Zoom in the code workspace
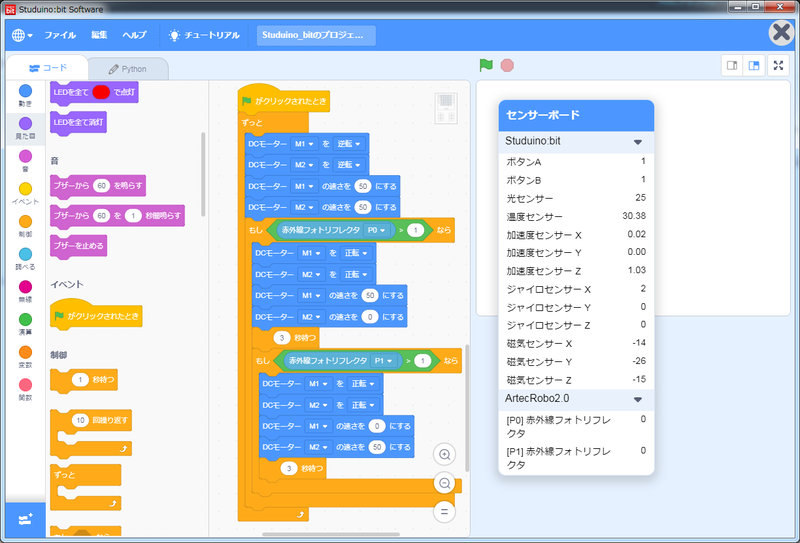Viewport: 800px width, 543px height. pos(444,454)
